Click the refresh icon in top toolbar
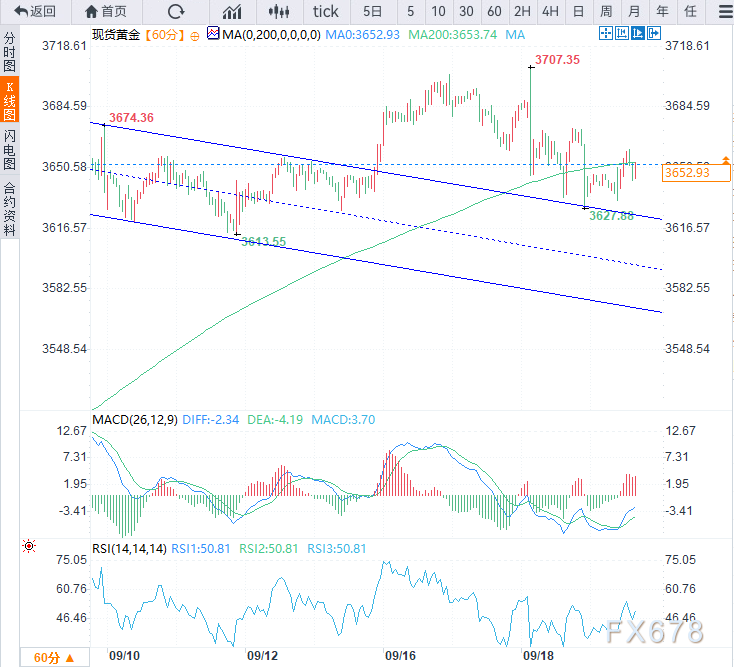Screen dimensions: 734x667 pyautogui.click(x=176, y=12)
